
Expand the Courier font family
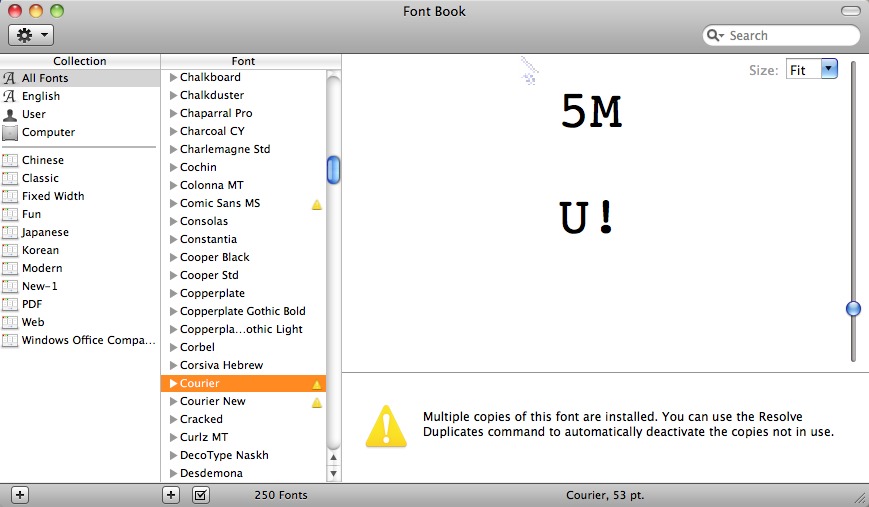pyautogui.click(x=173, y=383)
